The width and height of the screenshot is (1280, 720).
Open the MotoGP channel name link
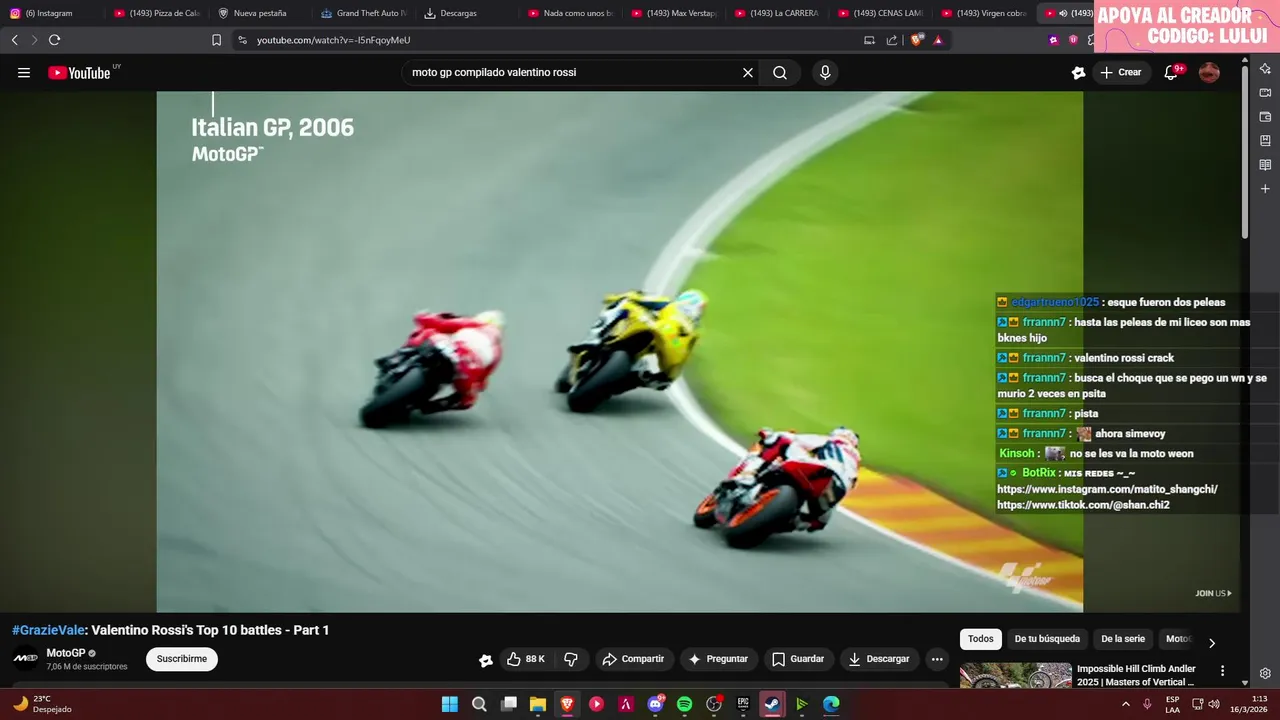click(x=66, y=653)
